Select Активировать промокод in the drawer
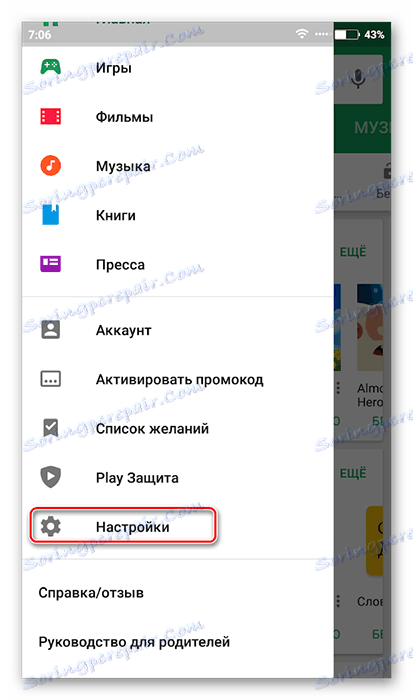This screenshot has width=413, height=700. pyautogui.click(x=178, y=379)
